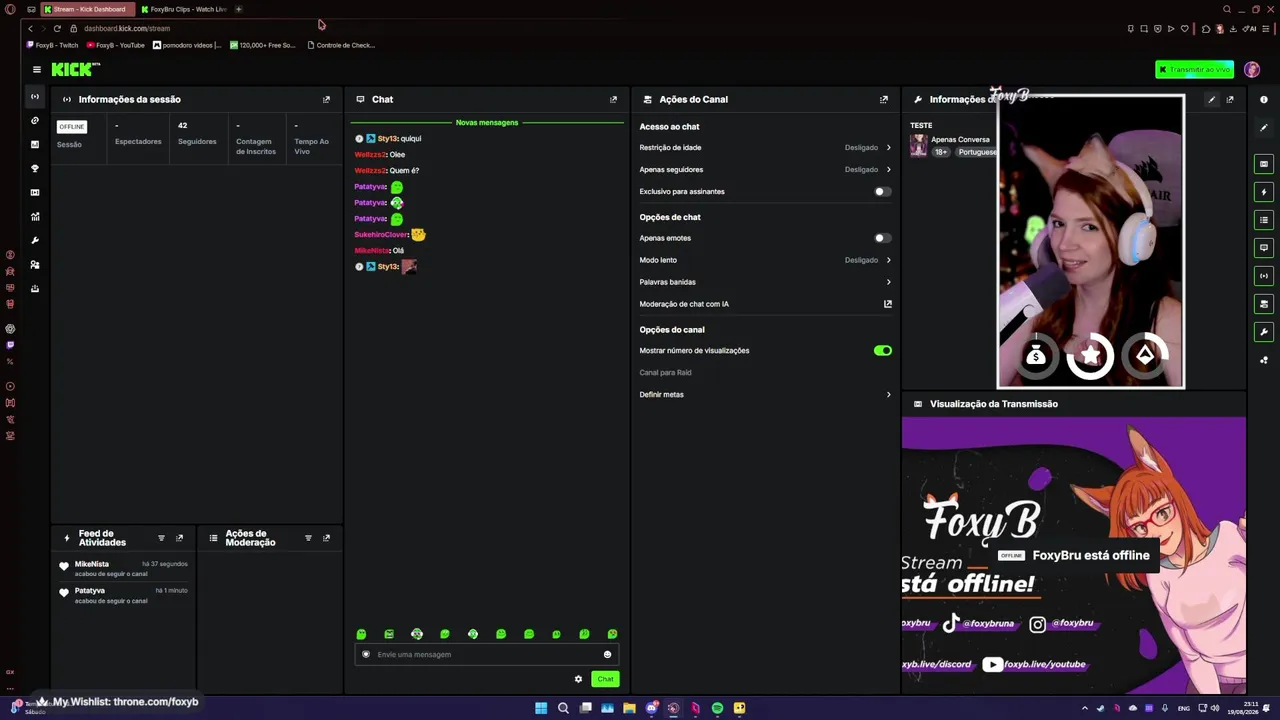Toggle the chat panel icon in right sidebar
1280x720 pixels.
pyautogui.click(x=1264, y=248)
